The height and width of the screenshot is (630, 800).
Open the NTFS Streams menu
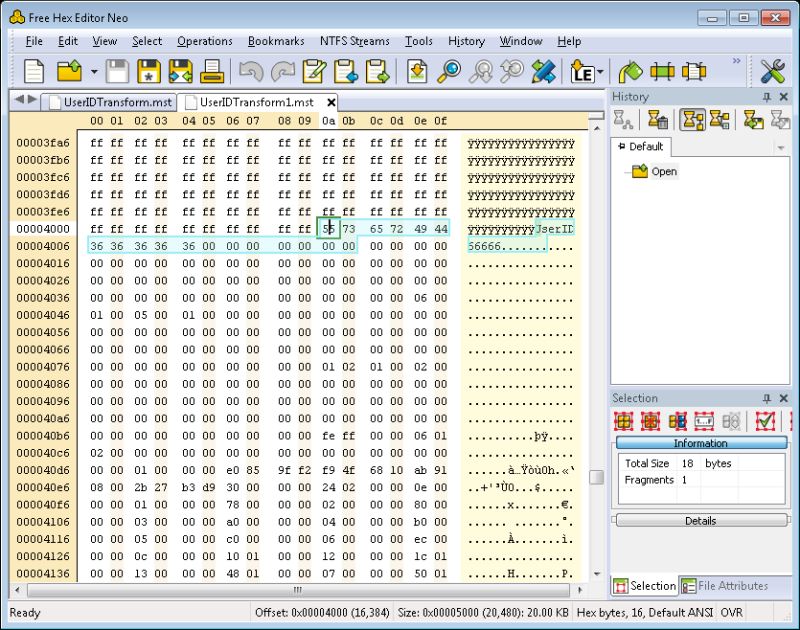(x=355, y=41)
